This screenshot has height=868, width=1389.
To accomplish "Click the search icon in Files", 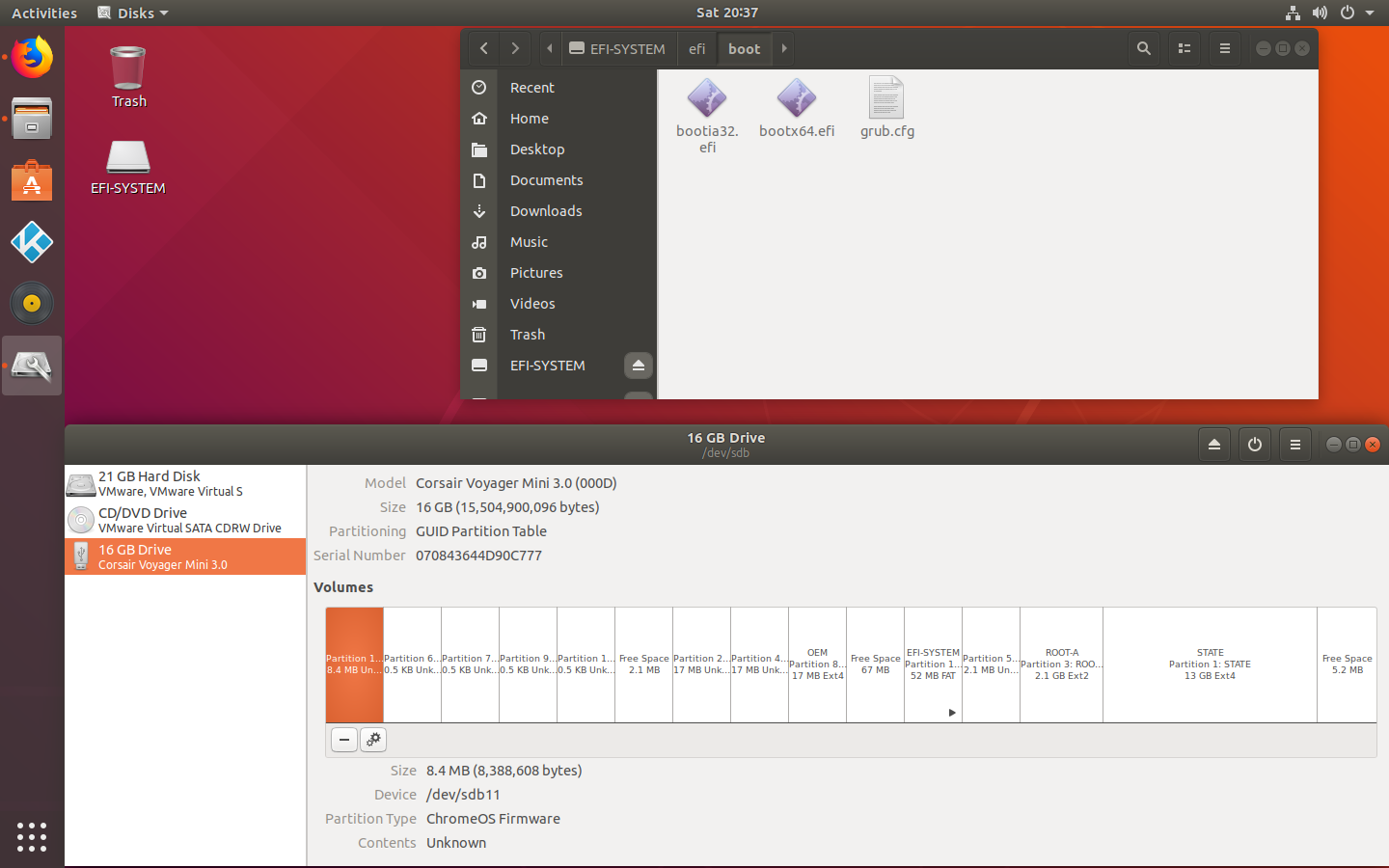I will 1144,48.
